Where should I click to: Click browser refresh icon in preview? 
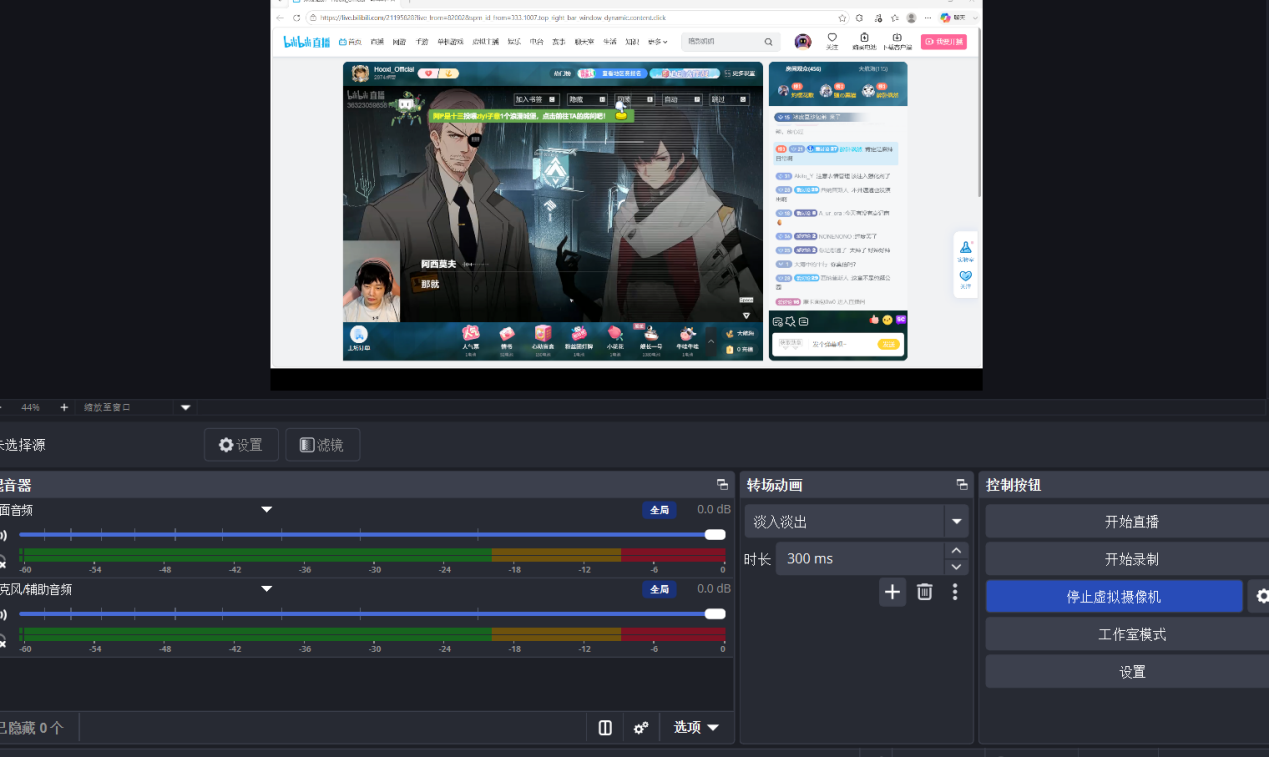click(x=297, y=18)
